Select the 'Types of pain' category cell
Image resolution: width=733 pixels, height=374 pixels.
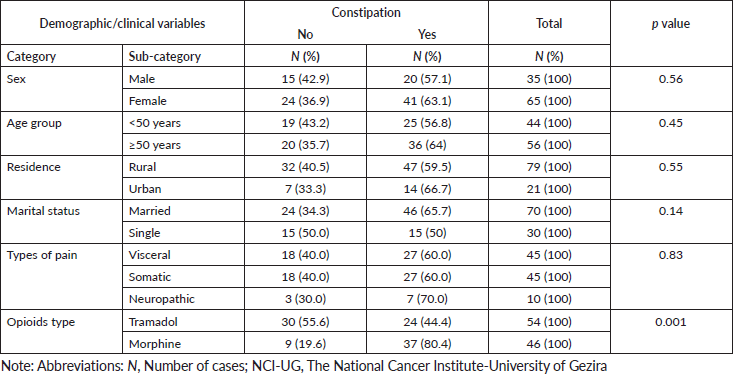pos(61,277)
